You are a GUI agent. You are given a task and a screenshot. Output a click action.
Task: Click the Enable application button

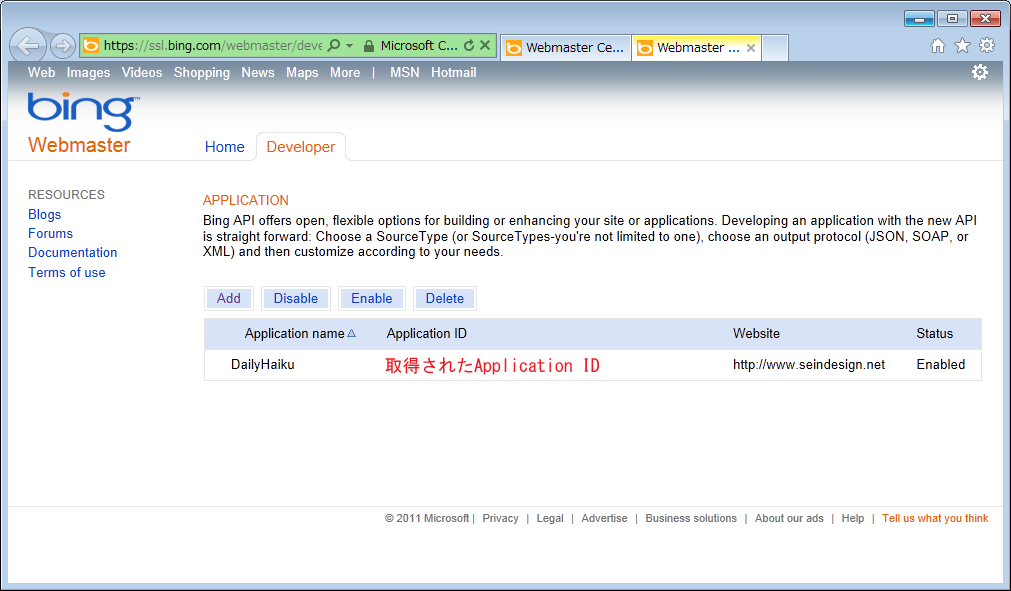[371, 298]
